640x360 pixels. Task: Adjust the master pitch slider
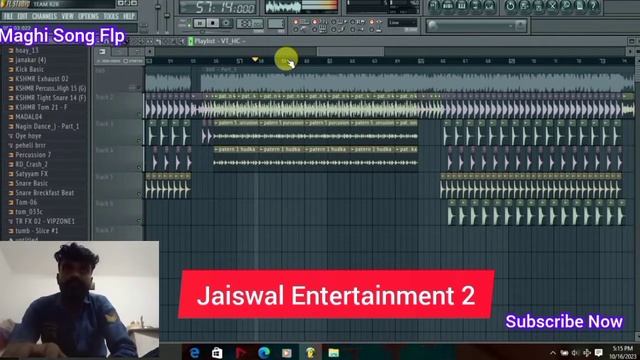(167, 15)
